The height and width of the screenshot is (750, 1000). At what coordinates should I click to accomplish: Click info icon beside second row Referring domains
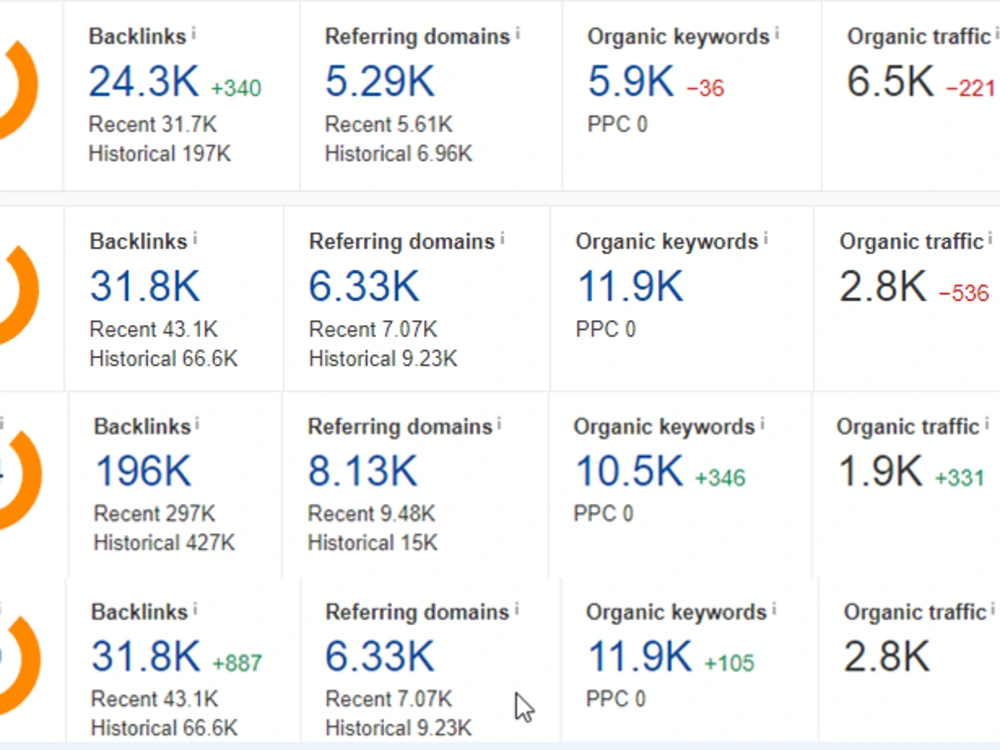click(503, 238)
